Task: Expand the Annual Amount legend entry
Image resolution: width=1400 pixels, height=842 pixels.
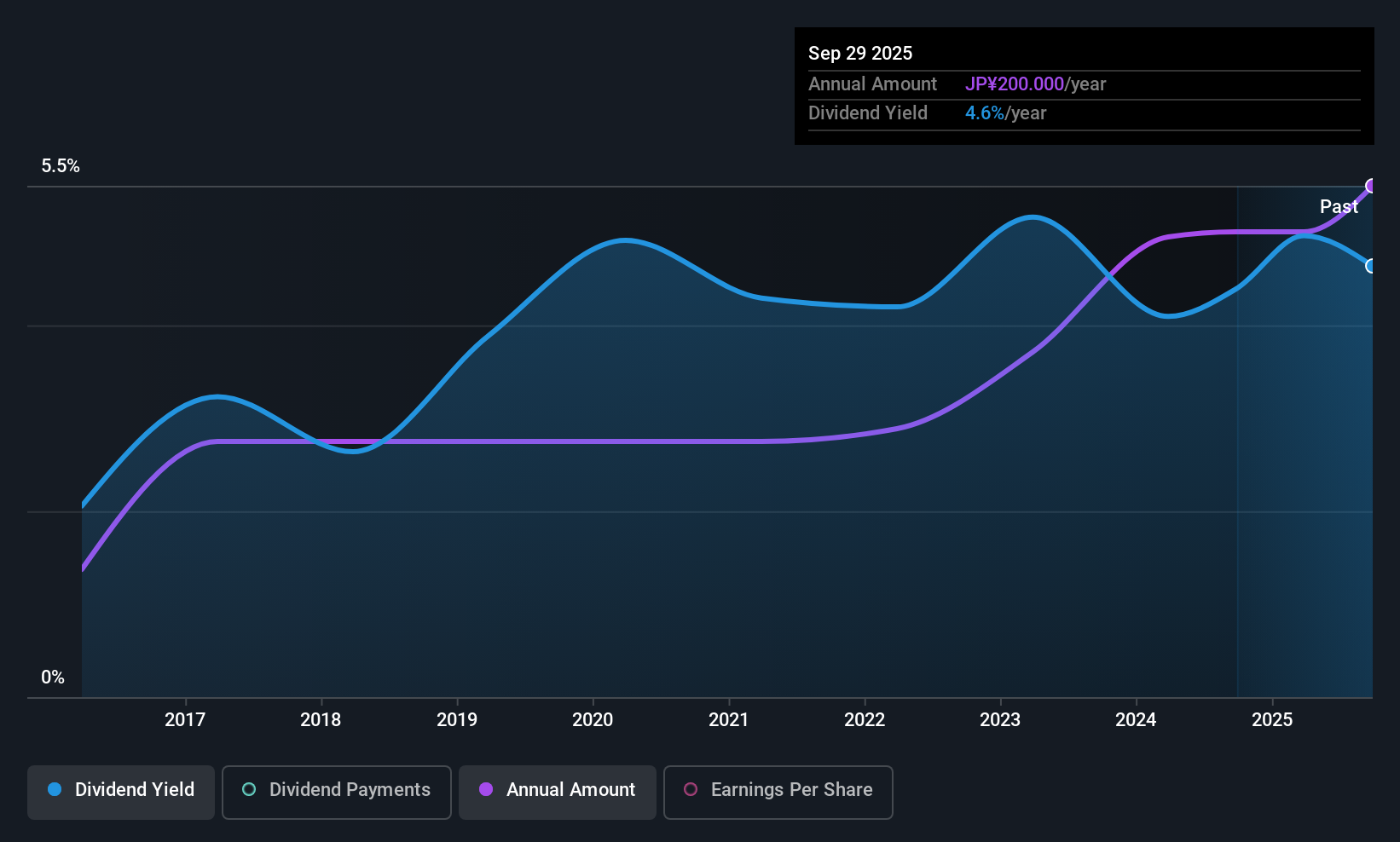Action: coord(557,791)
